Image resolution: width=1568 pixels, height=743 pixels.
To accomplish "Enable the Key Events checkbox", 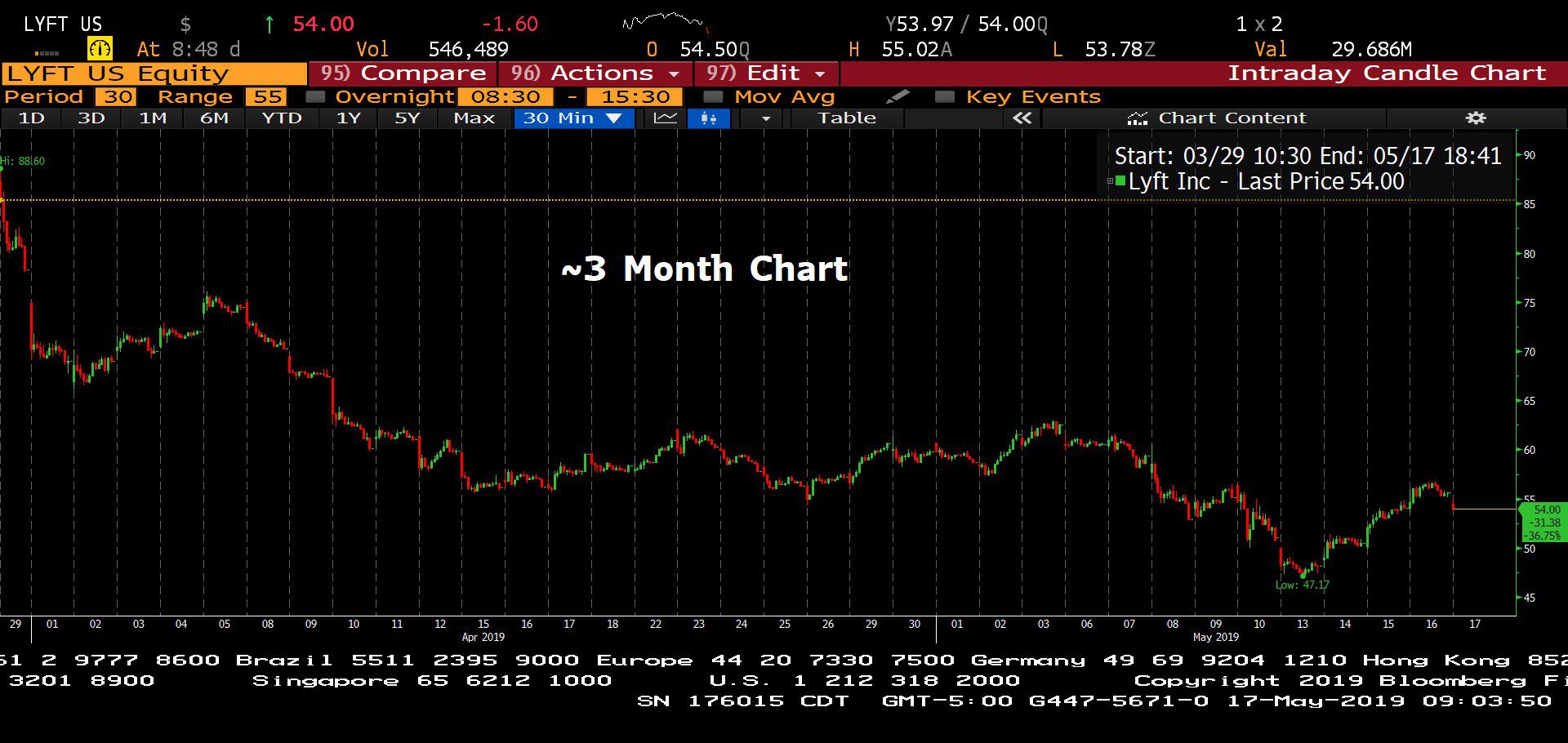I will [x=945, y=96].
